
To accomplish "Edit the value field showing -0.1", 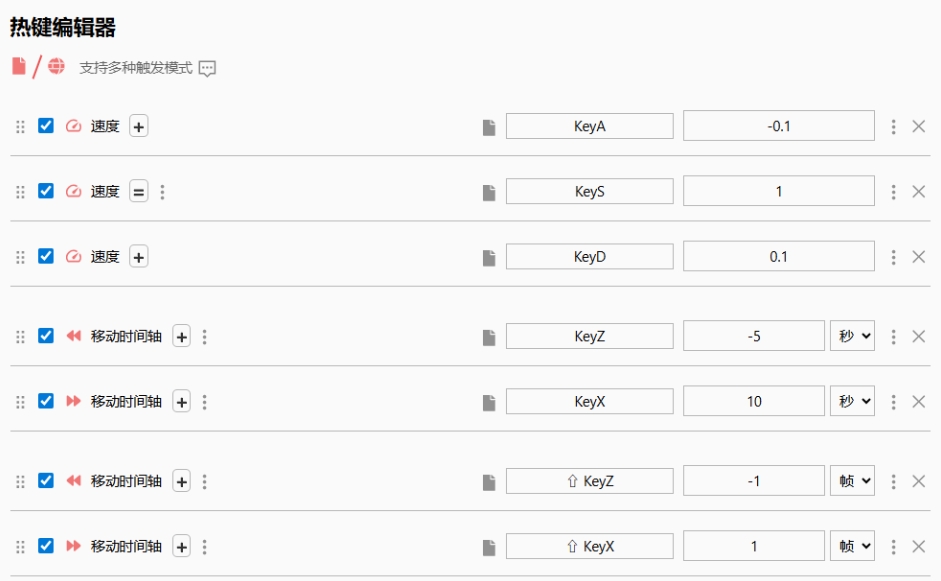I will (x=778, y=126).
